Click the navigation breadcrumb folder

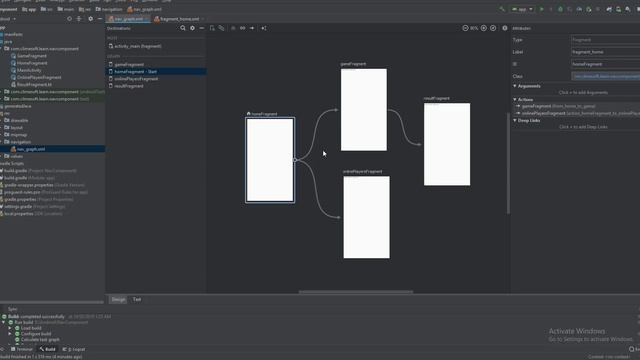click(x=109, y=9)
